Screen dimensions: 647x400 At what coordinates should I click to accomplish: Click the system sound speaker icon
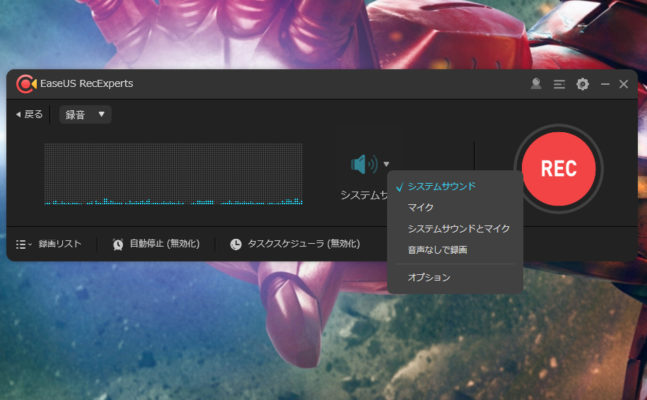tap(364, 164)
